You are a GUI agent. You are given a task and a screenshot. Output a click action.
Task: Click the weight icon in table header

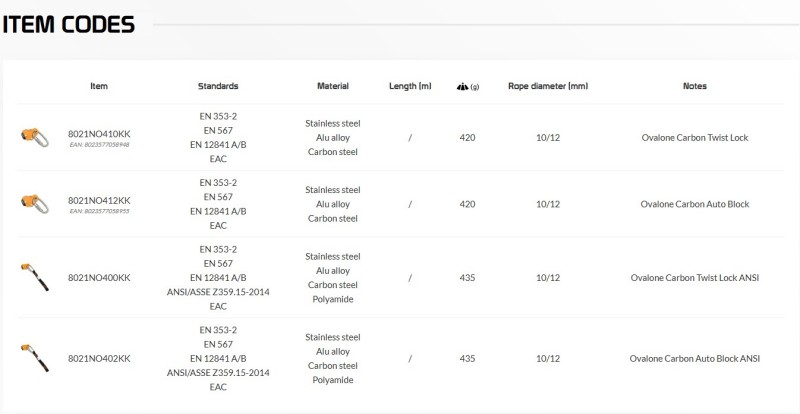(x=462, y=87)
